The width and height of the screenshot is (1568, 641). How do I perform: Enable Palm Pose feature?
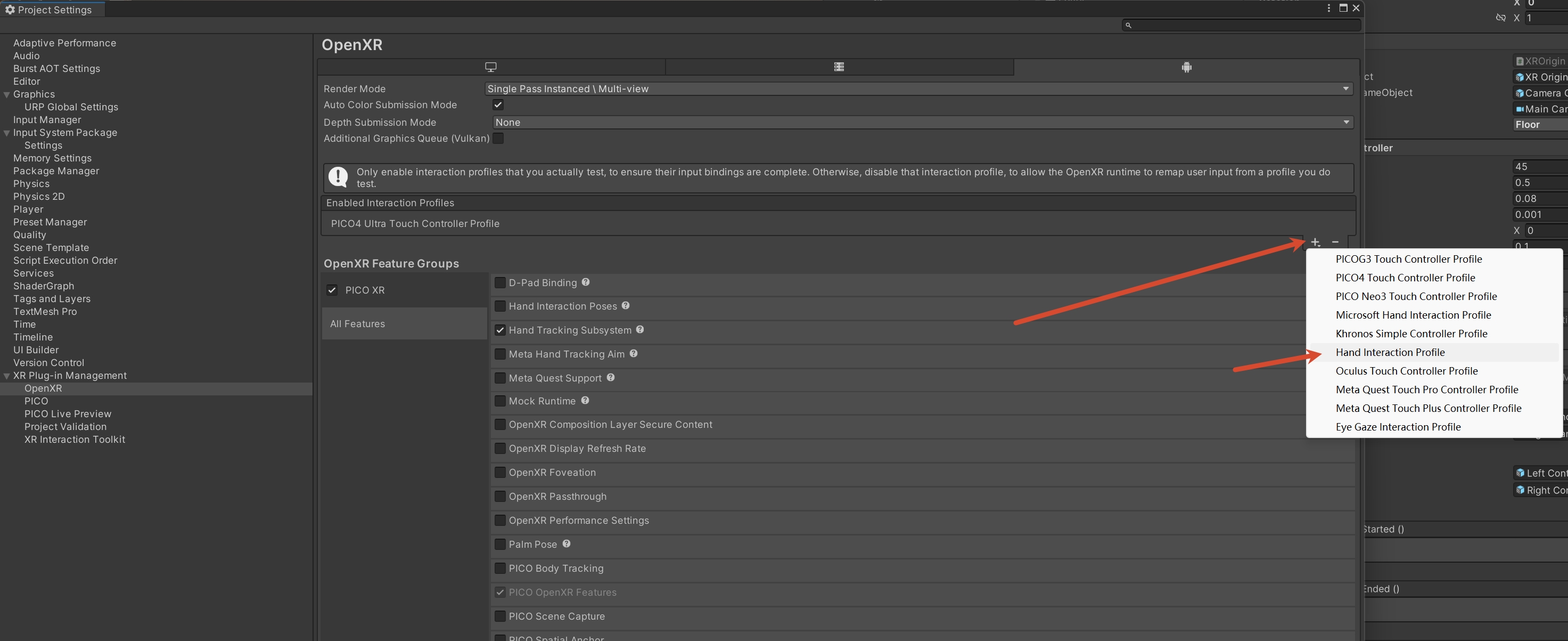point(500,544)
